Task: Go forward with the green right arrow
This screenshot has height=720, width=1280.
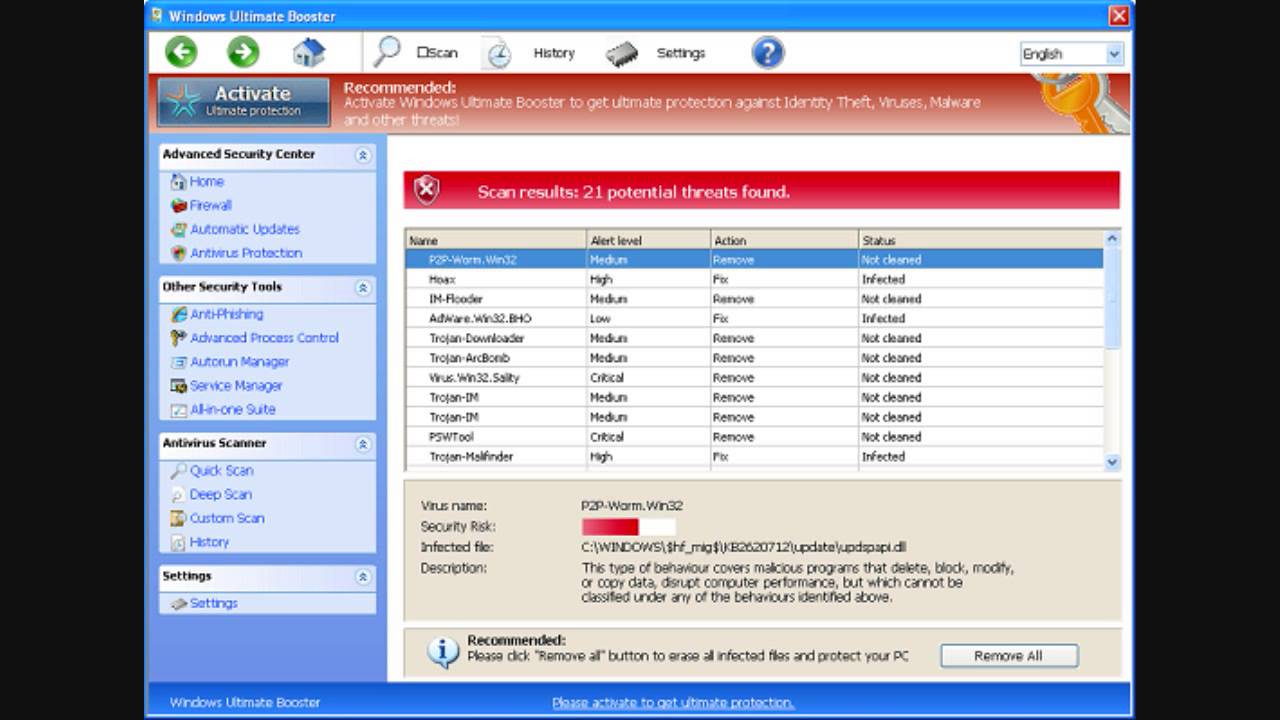Action: click(x=243, y=52)
